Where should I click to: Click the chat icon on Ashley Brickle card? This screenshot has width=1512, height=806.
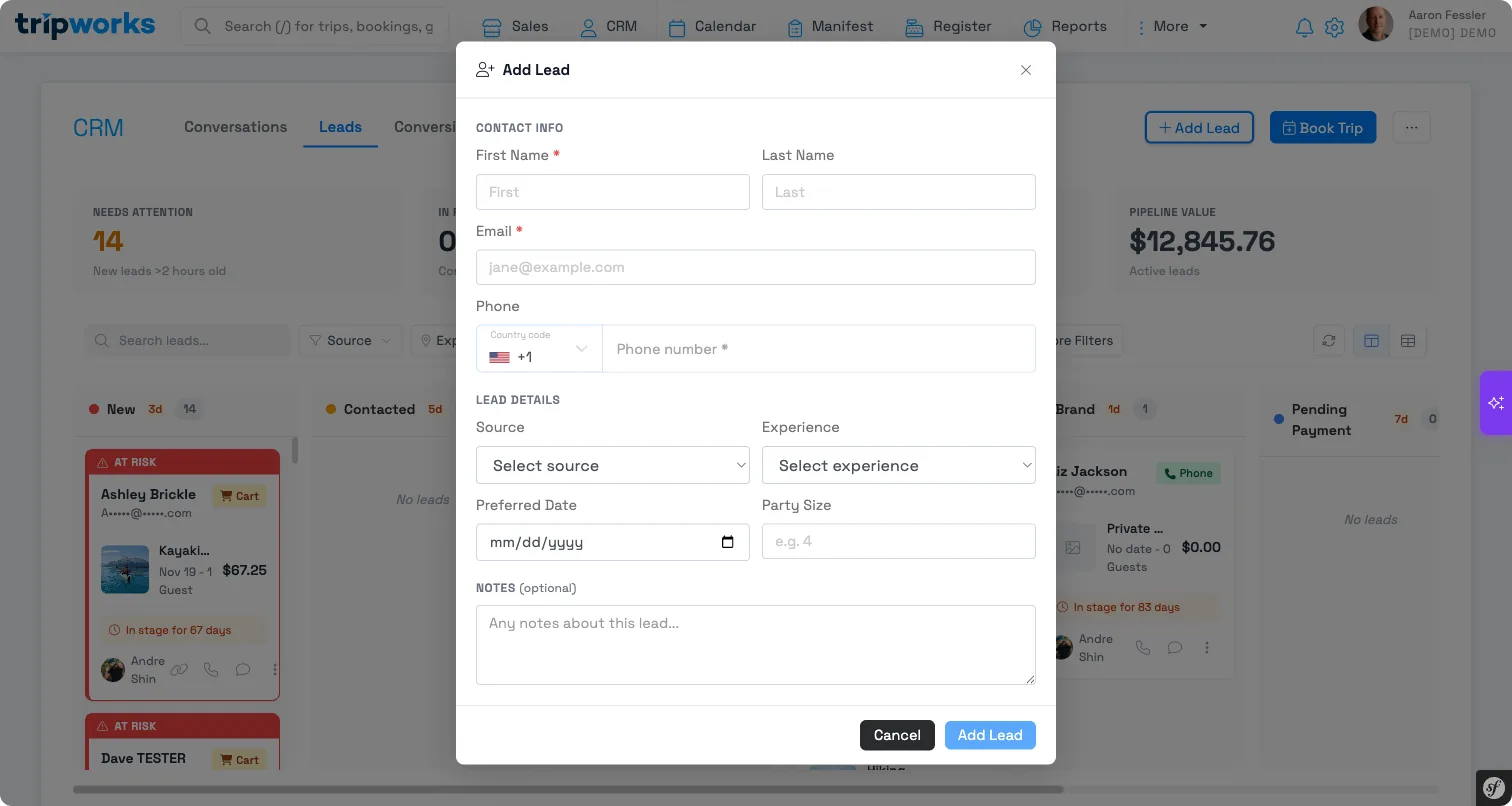point(243,670)
